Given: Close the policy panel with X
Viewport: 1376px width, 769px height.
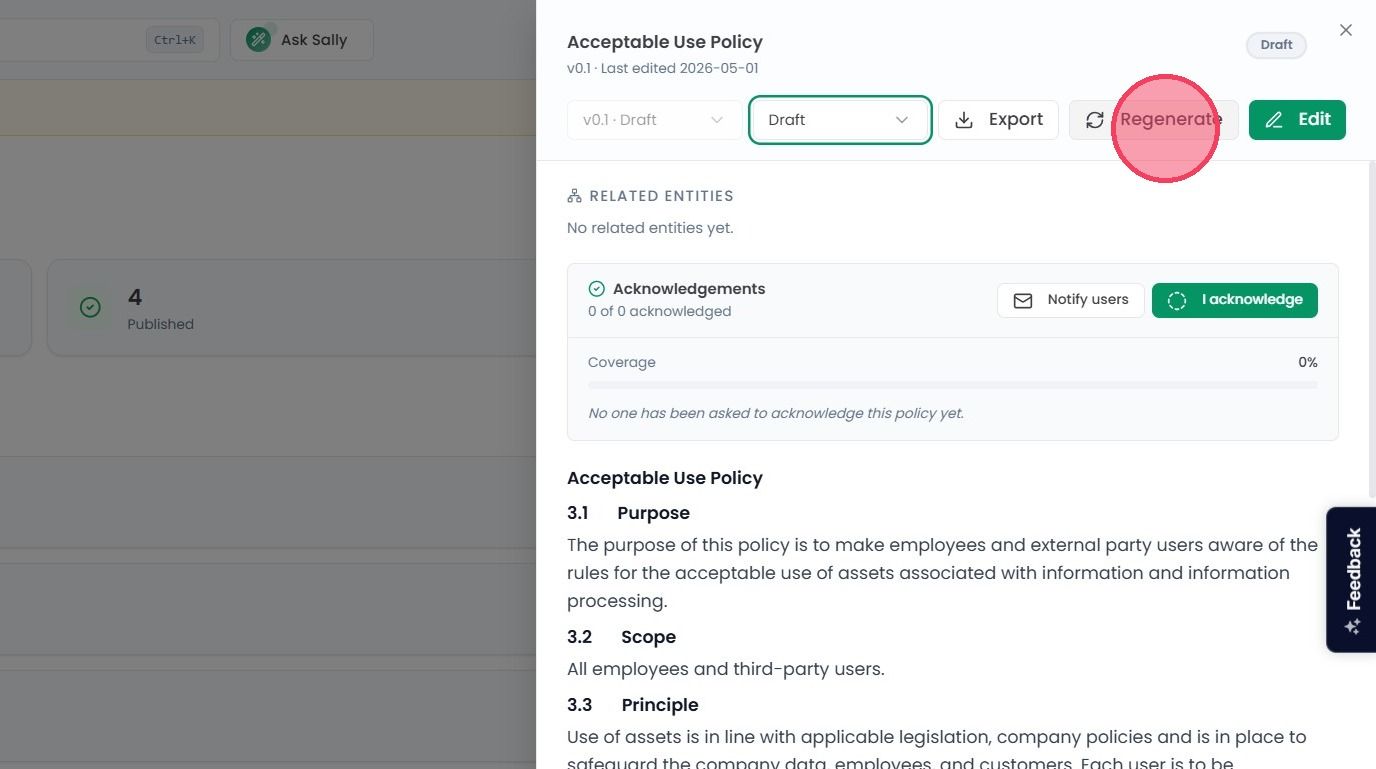Looking at the screenshot, I should [x=1346, y=30].
